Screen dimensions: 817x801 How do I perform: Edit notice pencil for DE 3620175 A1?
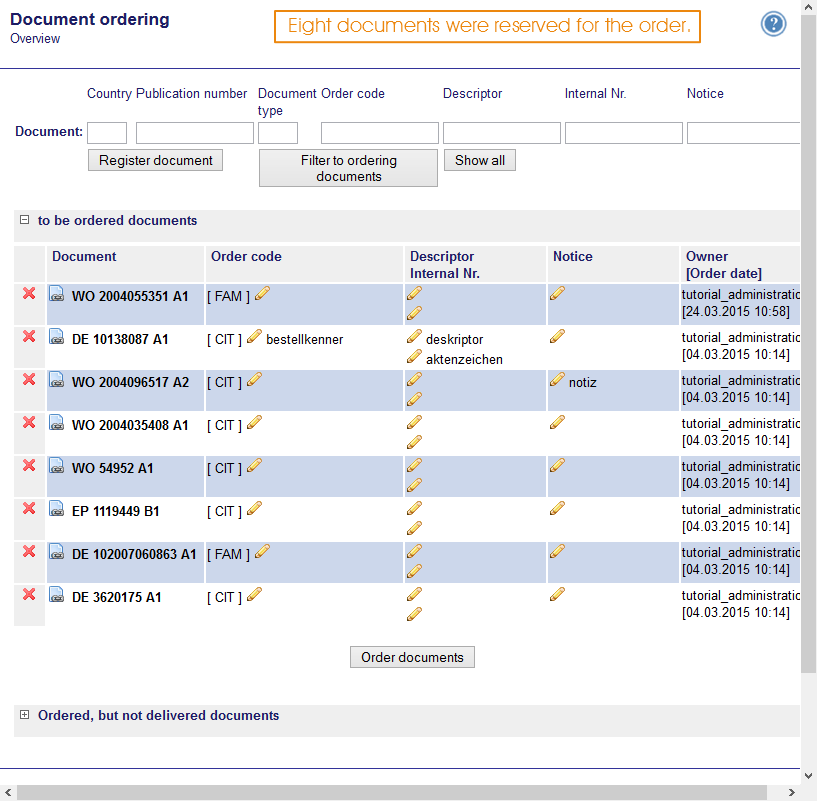point(557,594)
